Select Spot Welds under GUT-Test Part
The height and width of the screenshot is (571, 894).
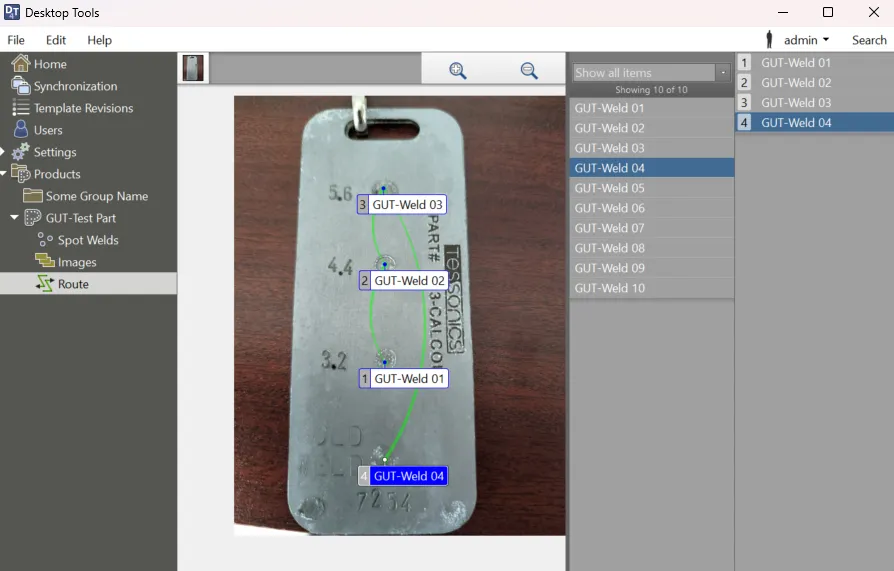pyautogui.click(x=88, y=240)
